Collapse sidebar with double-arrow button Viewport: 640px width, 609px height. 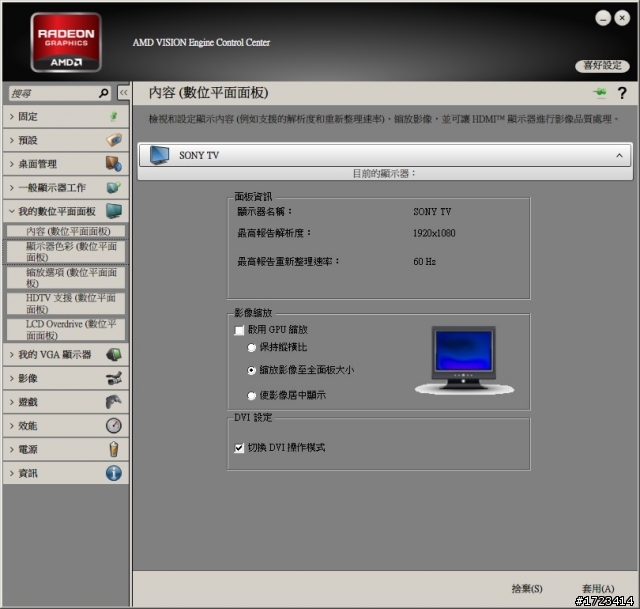(123, 93)
